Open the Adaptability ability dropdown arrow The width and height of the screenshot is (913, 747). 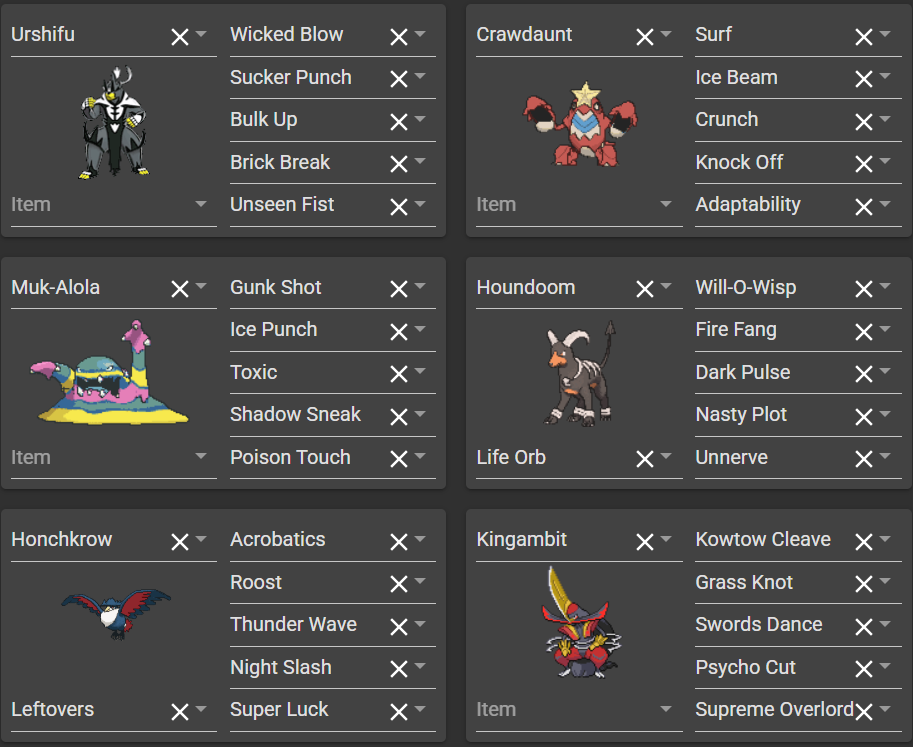[885, 204]
